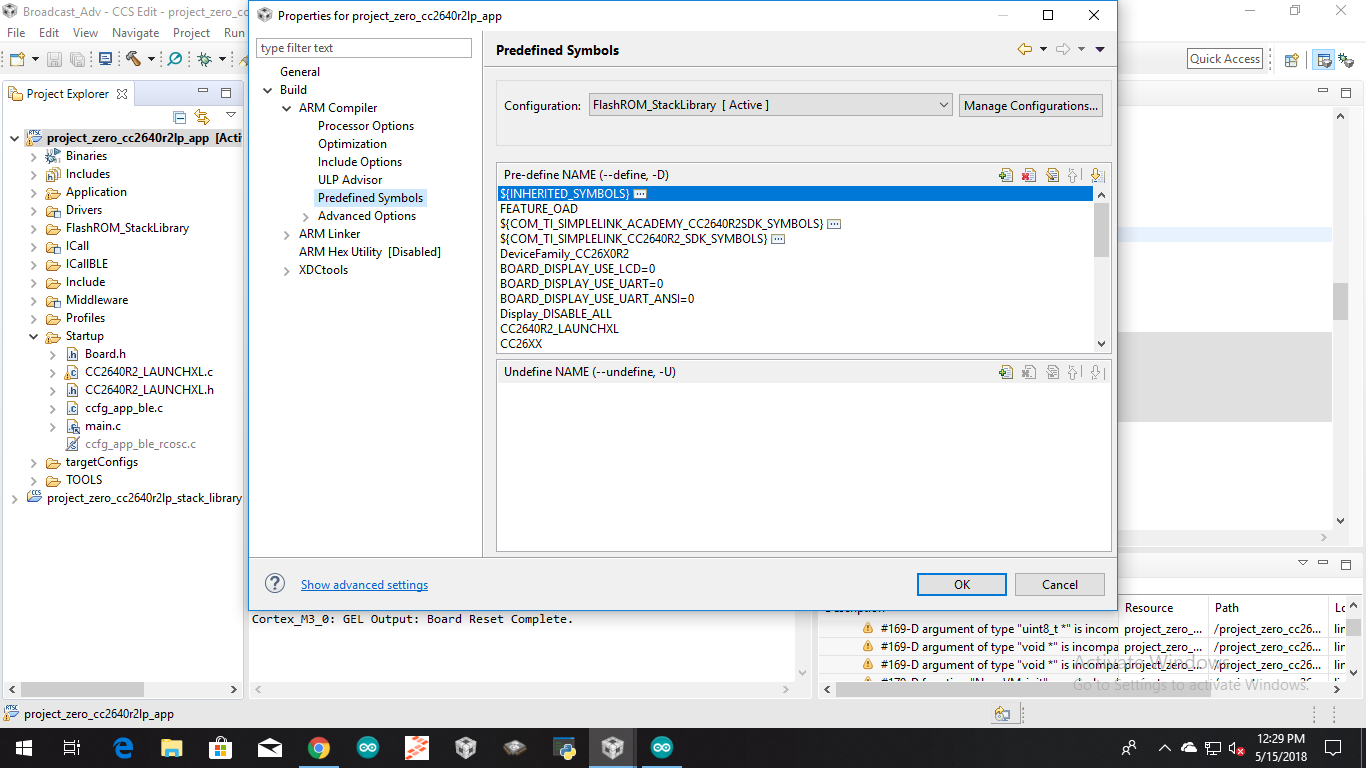Add a new pre-define NAME symbol
This screenshot has height=768, width=1366.
tap(1006, 175)
